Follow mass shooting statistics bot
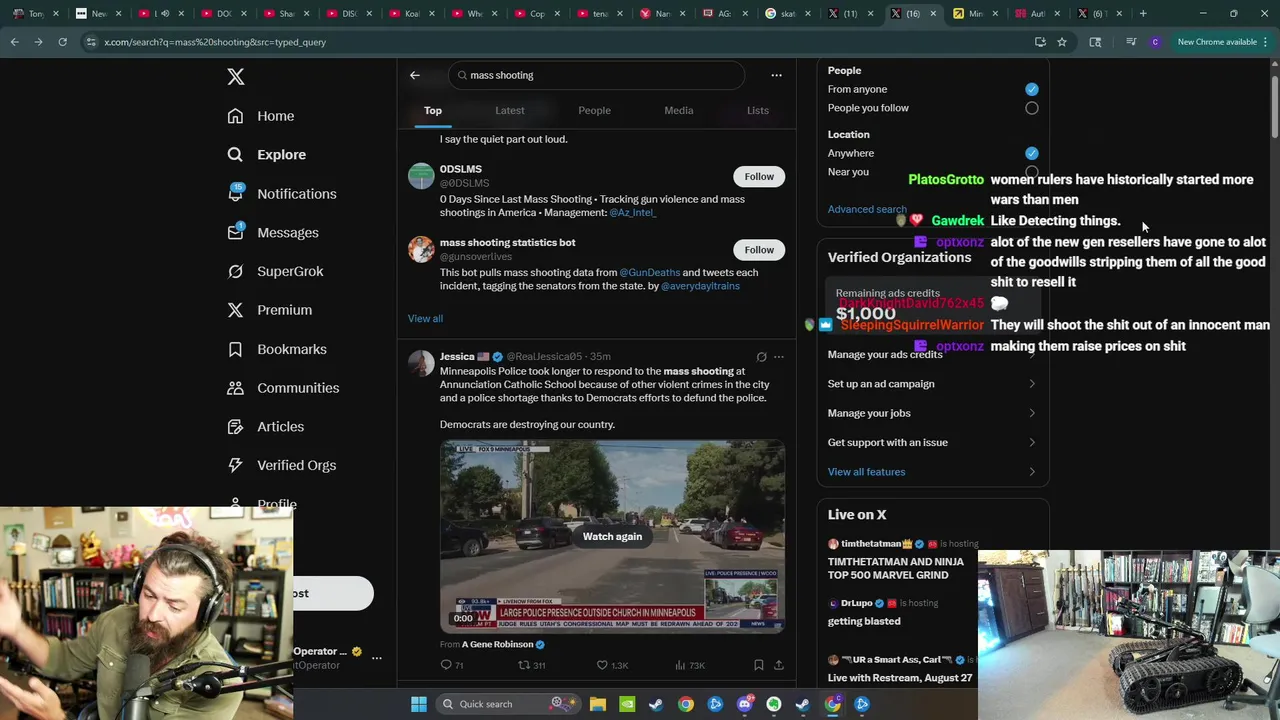This screenshot has height=720, width=1280. [759, 250]
